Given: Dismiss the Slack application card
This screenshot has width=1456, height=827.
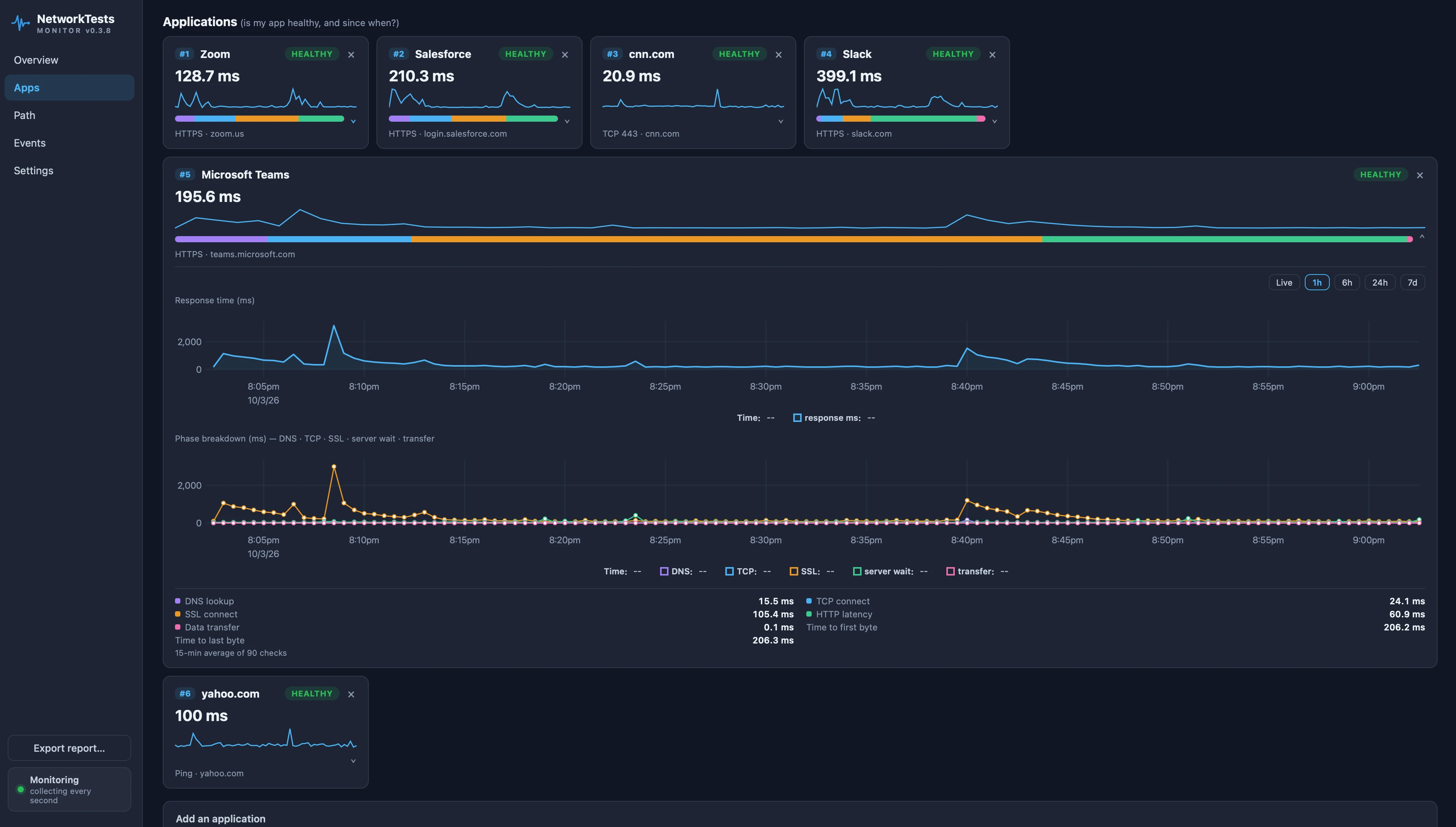Looking at the screenshot, I should coord(992,55).
